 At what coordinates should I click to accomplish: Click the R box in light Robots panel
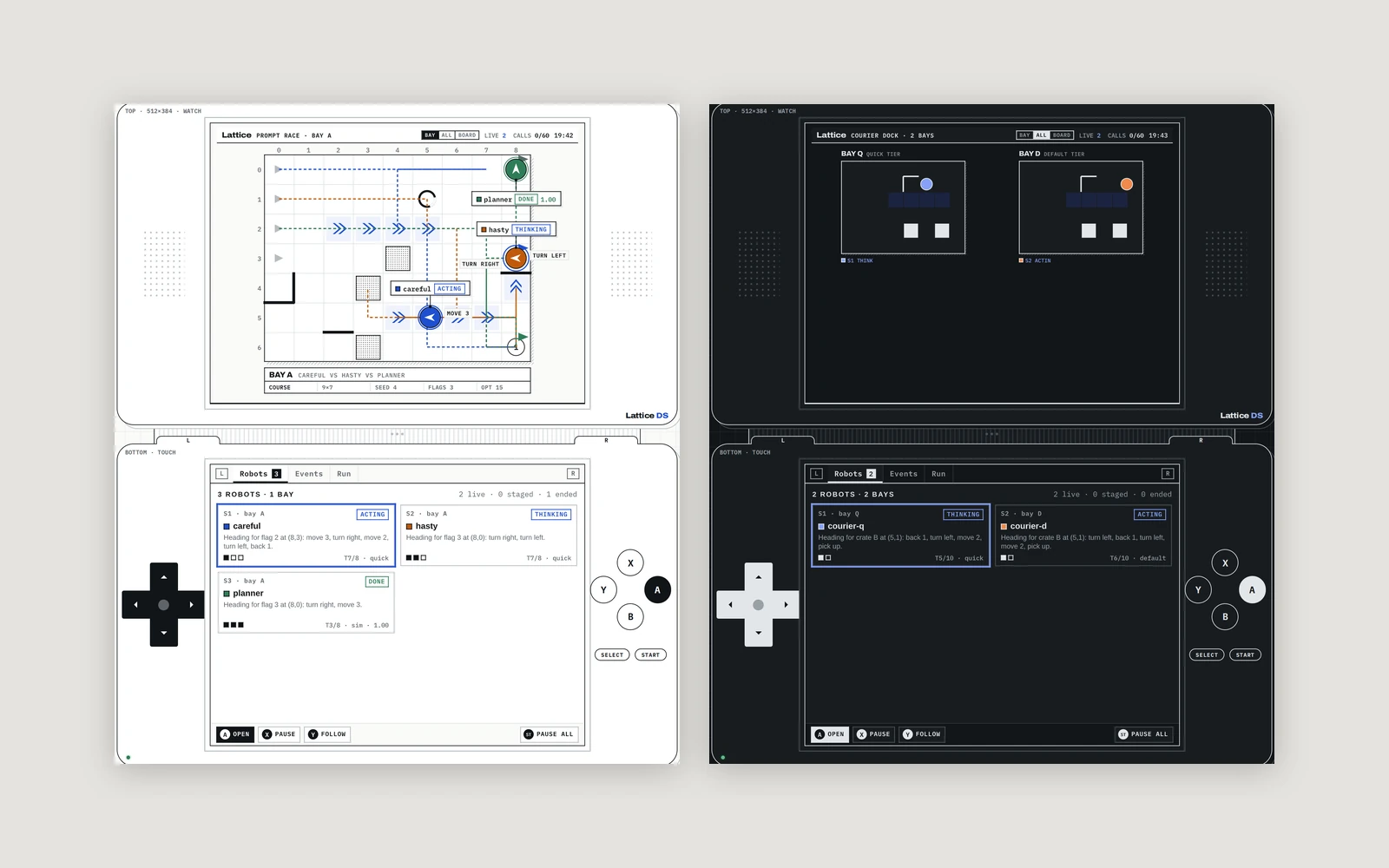(573, 474)
